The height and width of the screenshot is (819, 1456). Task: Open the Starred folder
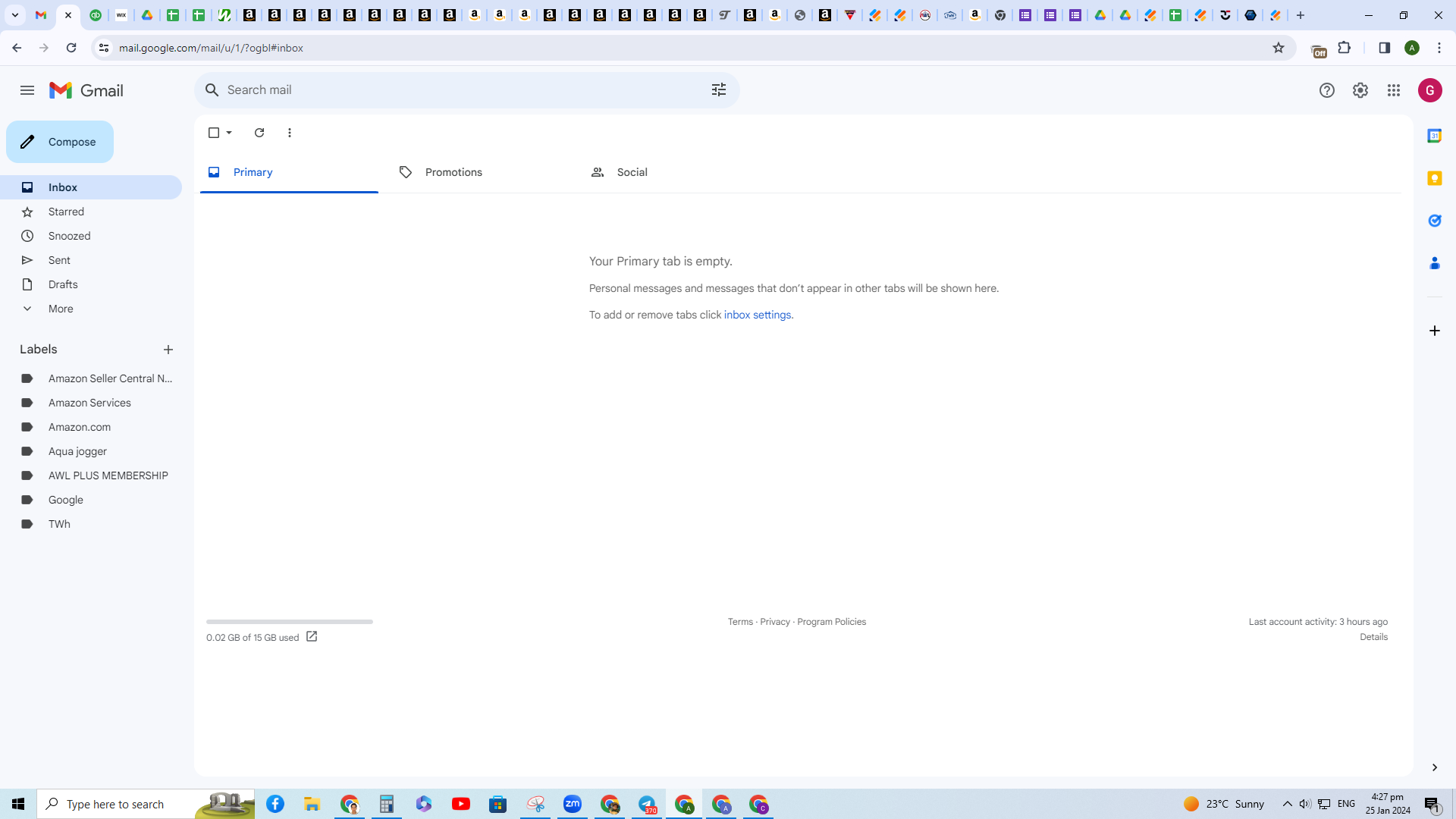tap(91, 212)
